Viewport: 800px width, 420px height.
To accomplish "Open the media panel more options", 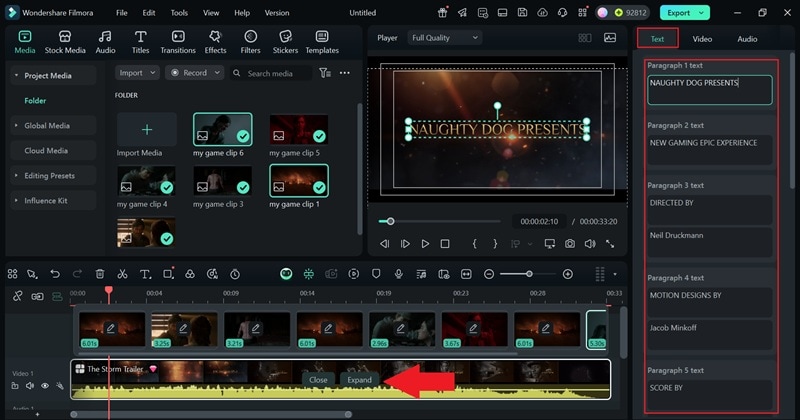I will (345, 73).
